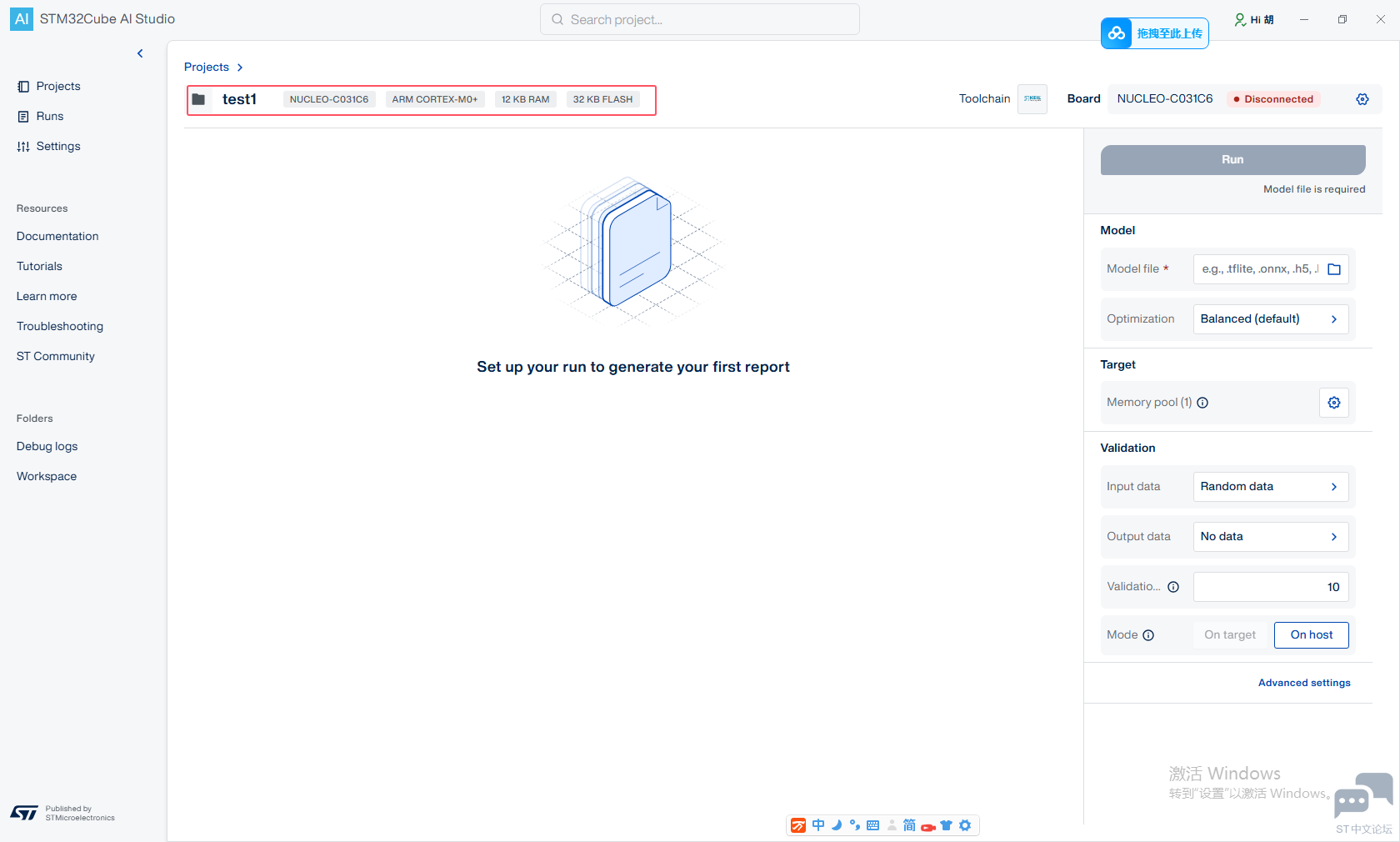Click the Validation info icon
This screenshot has width=1400, height=842.
click(1173, 587)
